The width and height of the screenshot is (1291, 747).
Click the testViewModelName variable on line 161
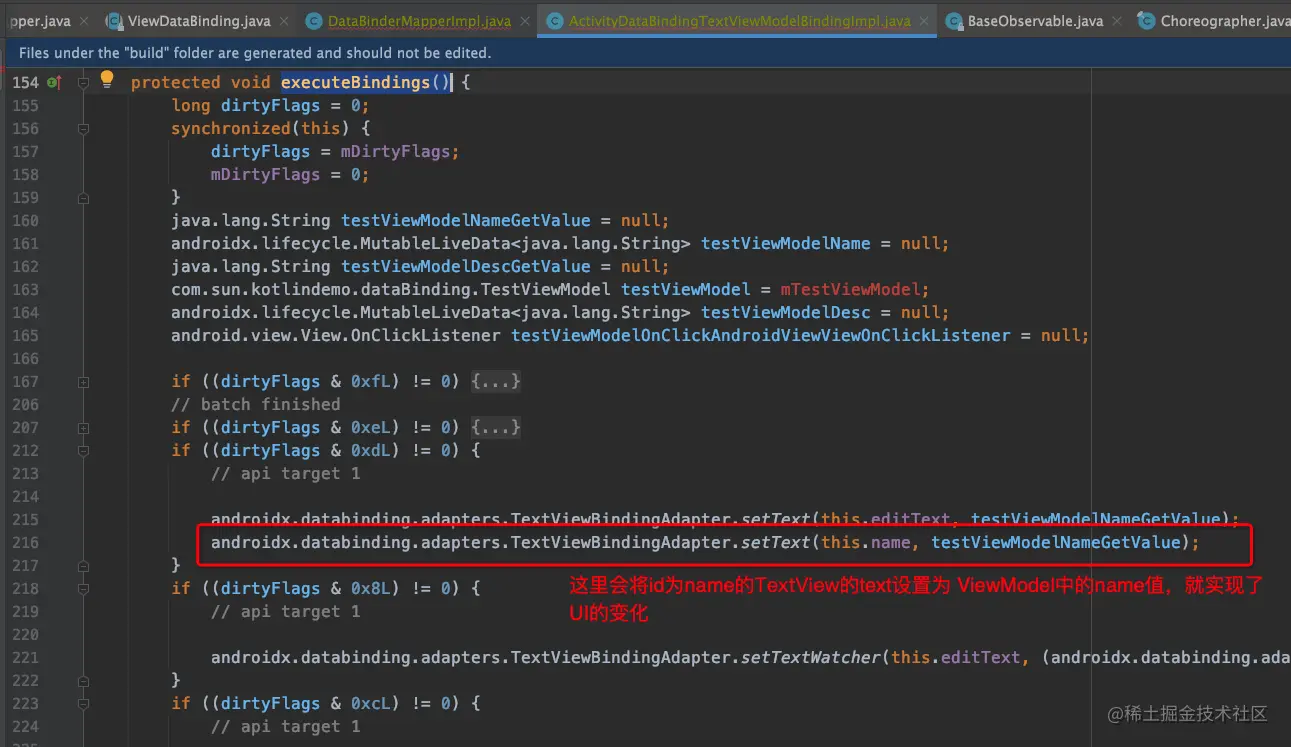click(785, 243)
